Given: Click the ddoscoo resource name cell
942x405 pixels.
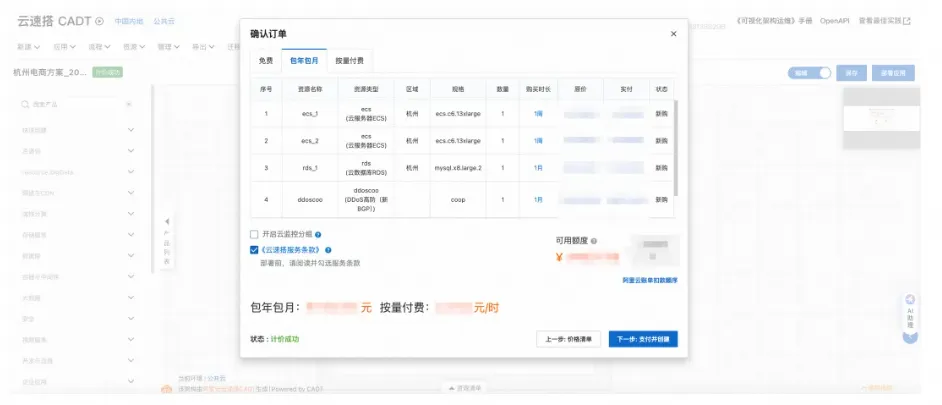Looking at the screenshot, I should (310, 199).
